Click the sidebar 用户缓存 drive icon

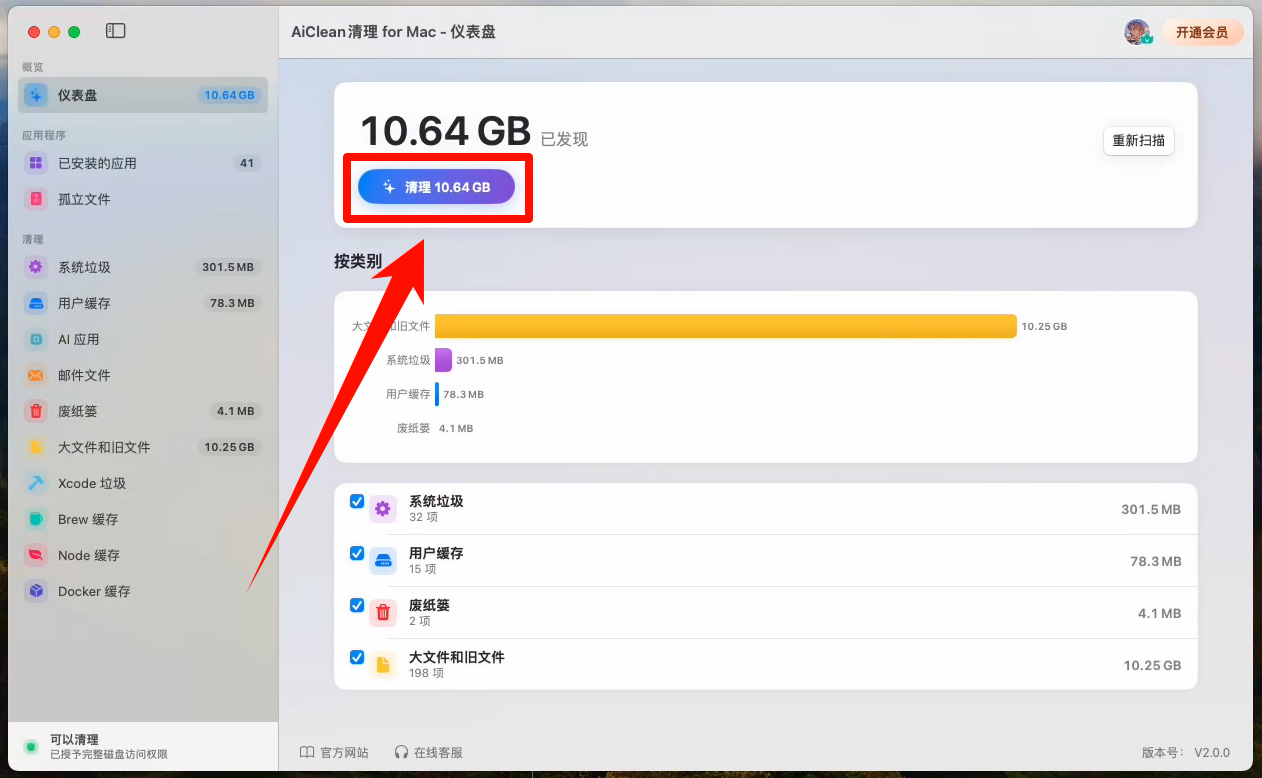point(36,303)
